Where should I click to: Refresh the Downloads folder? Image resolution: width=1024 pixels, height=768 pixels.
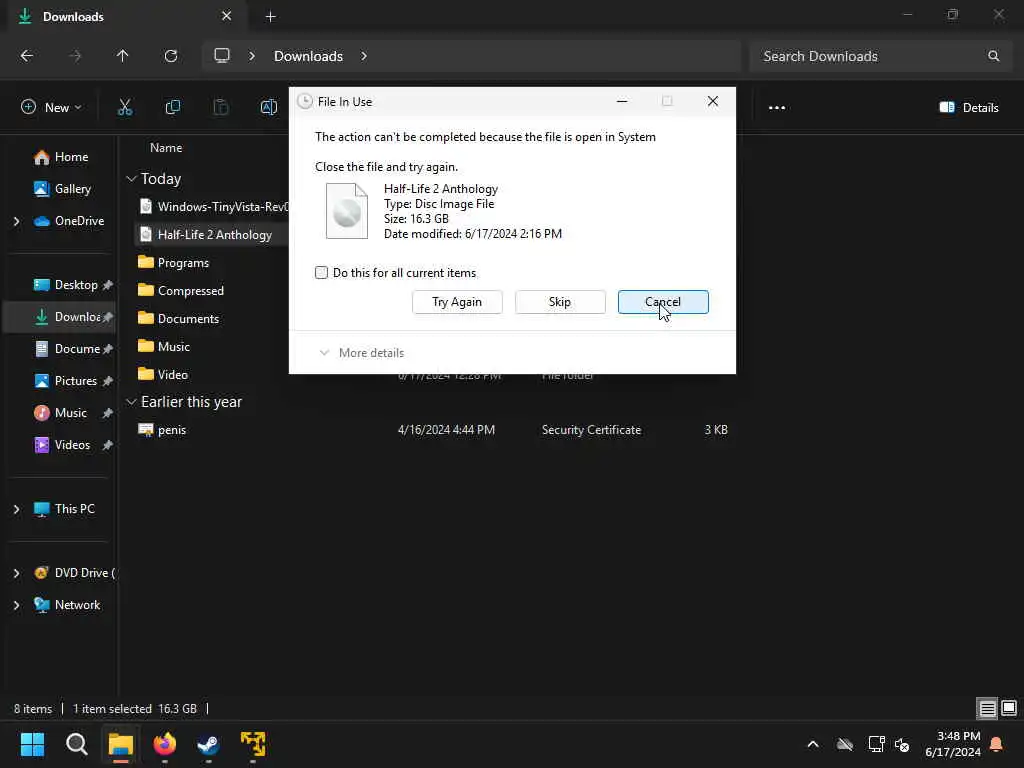click(170, 56)
